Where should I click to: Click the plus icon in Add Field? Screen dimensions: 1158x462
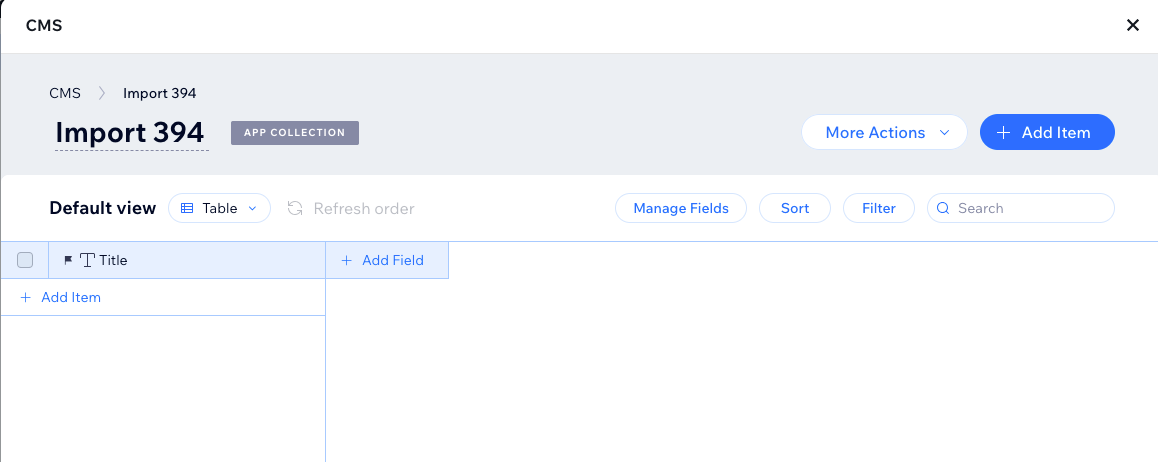pos(347,260)
